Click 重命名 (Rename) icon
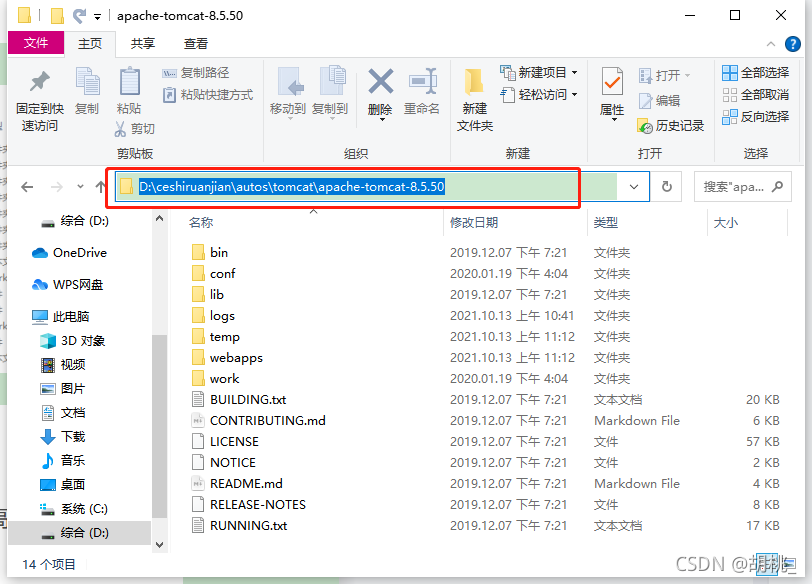Viewport: 812px width, 584px height. coord(423,81)
